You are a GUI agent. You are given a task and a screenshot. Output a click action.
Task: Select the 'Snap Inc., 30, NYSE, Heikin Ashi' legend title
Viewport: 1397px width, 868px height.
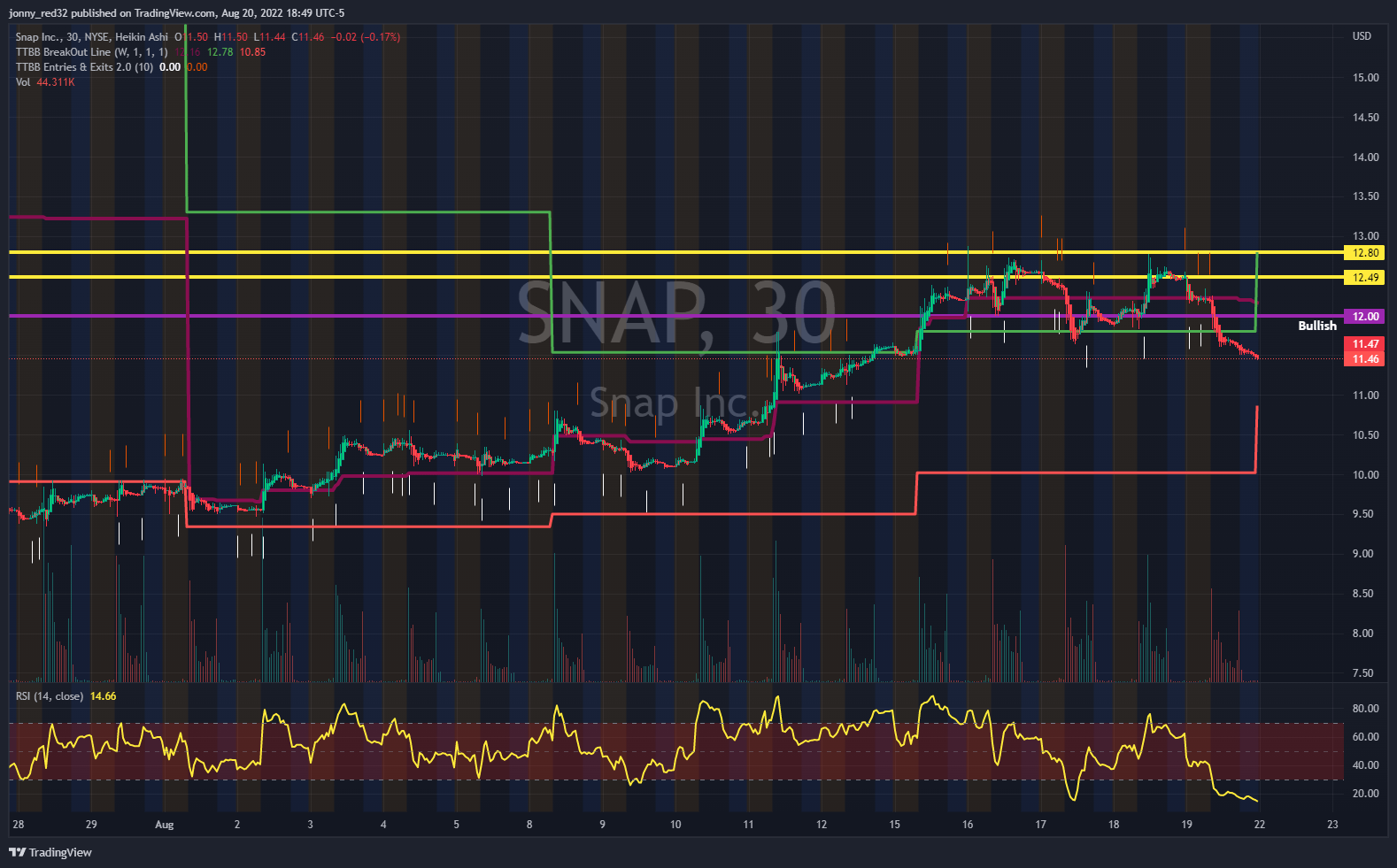click(x=91, y=37)
